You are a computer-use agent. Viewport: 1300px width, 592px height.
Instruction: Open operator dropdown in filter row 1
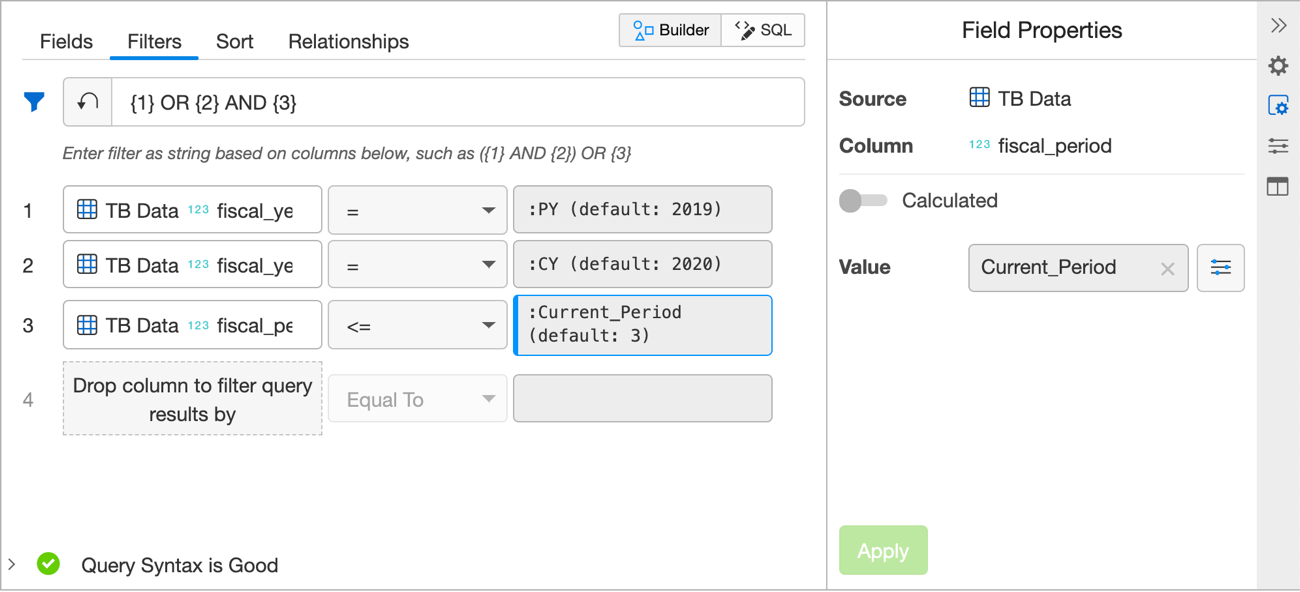(418, 210)
